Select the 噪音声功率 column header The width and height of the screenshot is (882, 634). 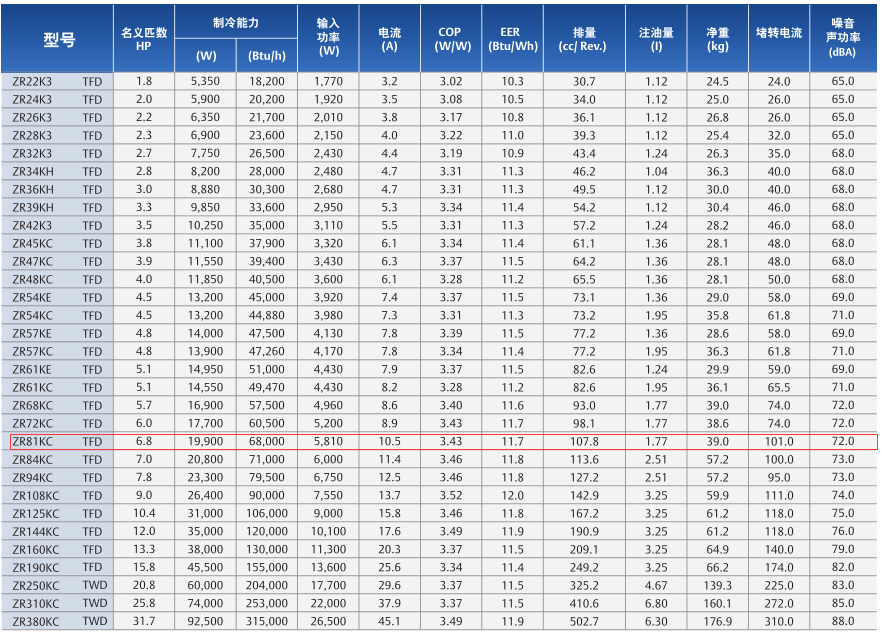[x=843, y=39]
